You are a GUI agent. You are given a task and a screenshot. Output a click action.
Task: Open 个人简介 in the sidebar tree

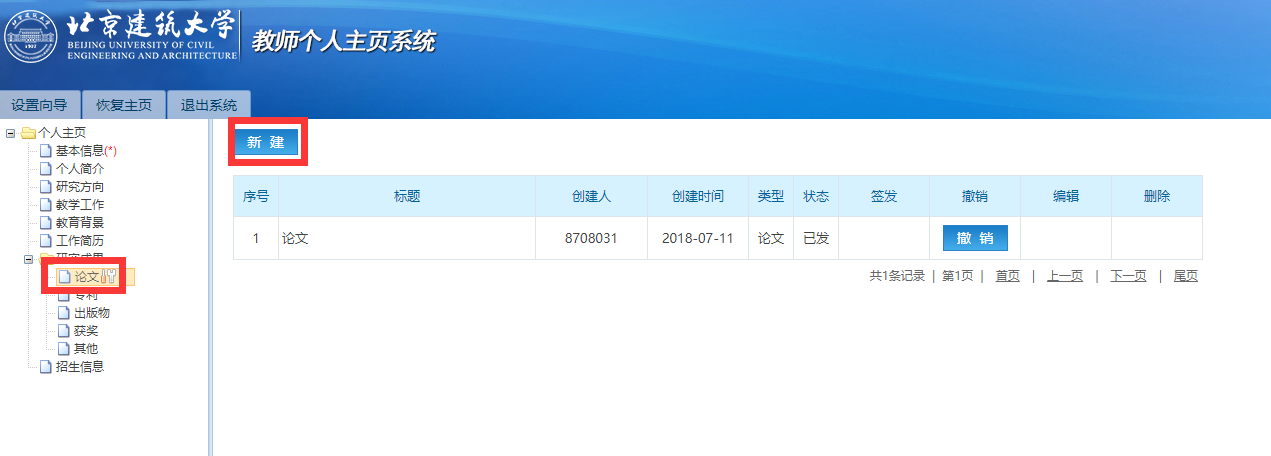click(79, 169)
